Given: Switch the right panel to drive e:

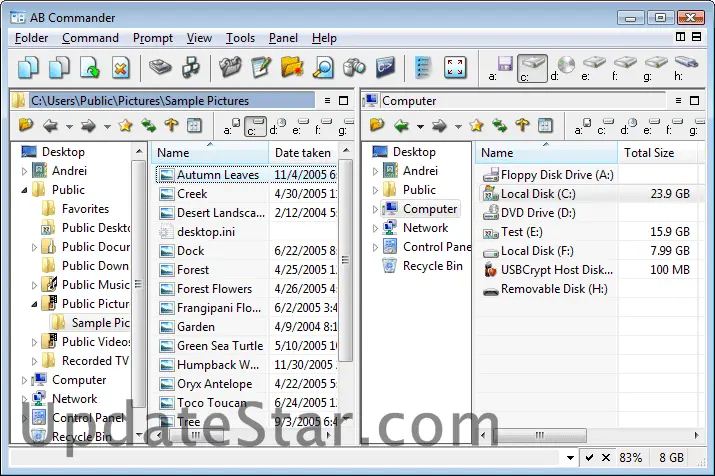Looking at the screenshot, I should (652, 126).
